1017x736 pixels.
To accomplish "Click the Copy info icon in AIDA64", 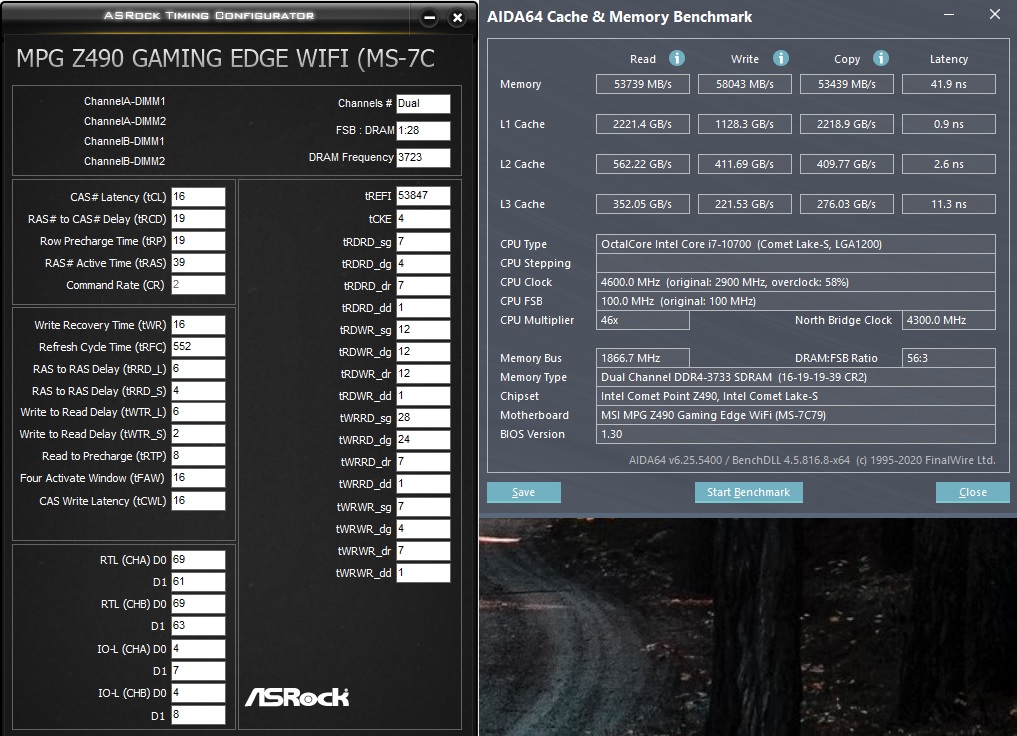I will (880, 58).
